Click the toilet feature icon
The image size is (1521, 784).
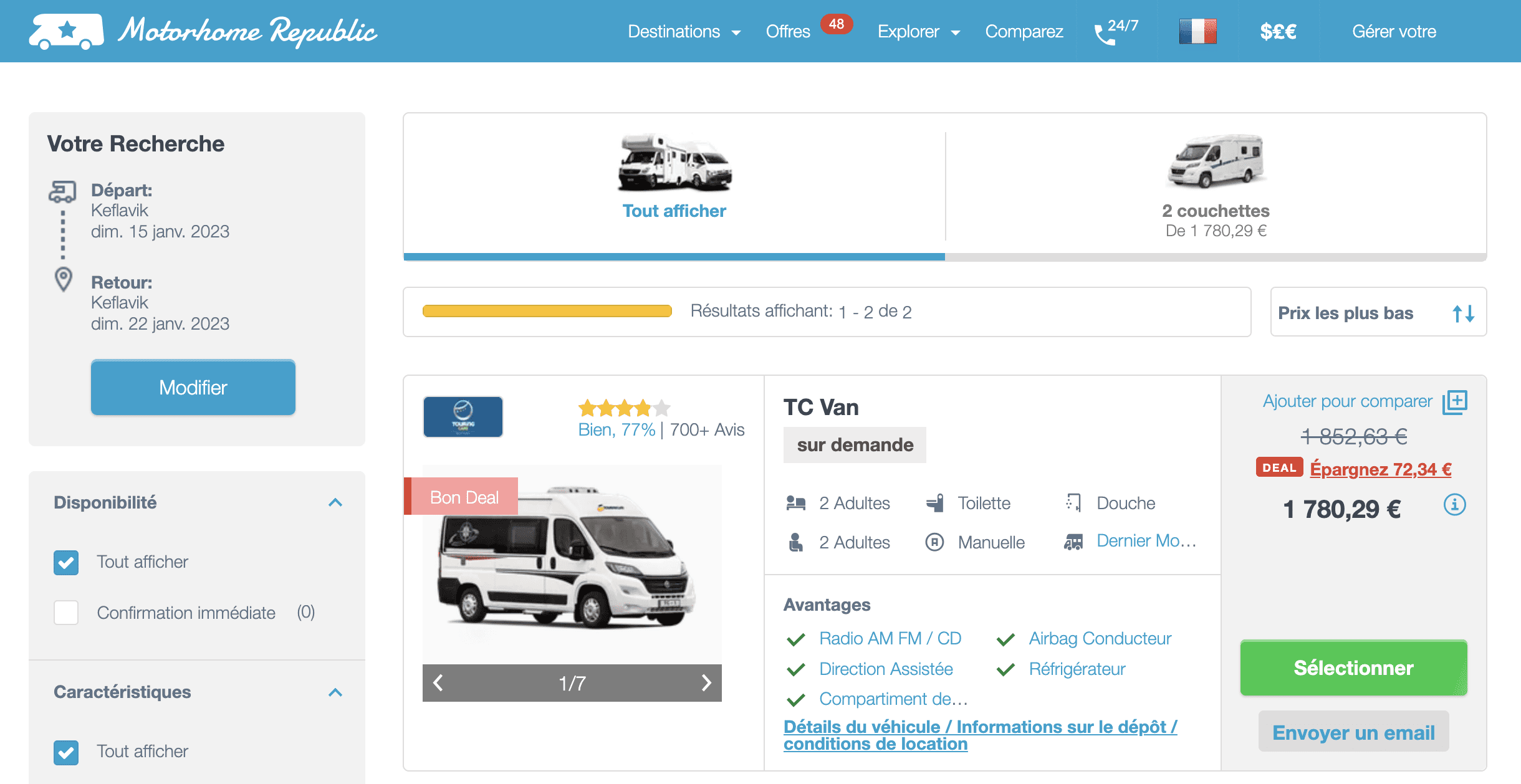(935, 503)
